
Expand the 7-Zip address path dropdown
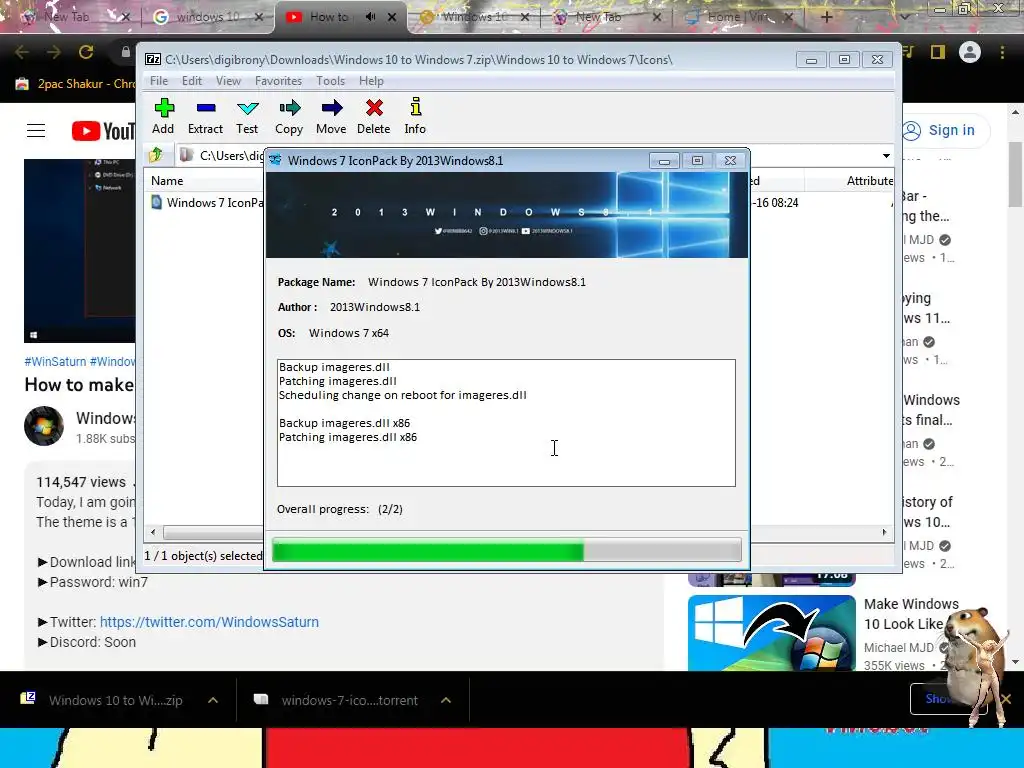(x=886, y=155)
